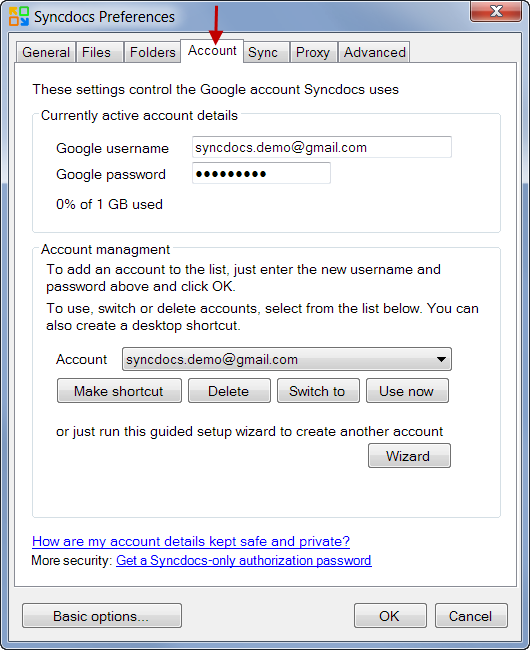Open the Proxy tab
Image resolution: width=530 pixels, height=650 pixels.
coord(313,52)
